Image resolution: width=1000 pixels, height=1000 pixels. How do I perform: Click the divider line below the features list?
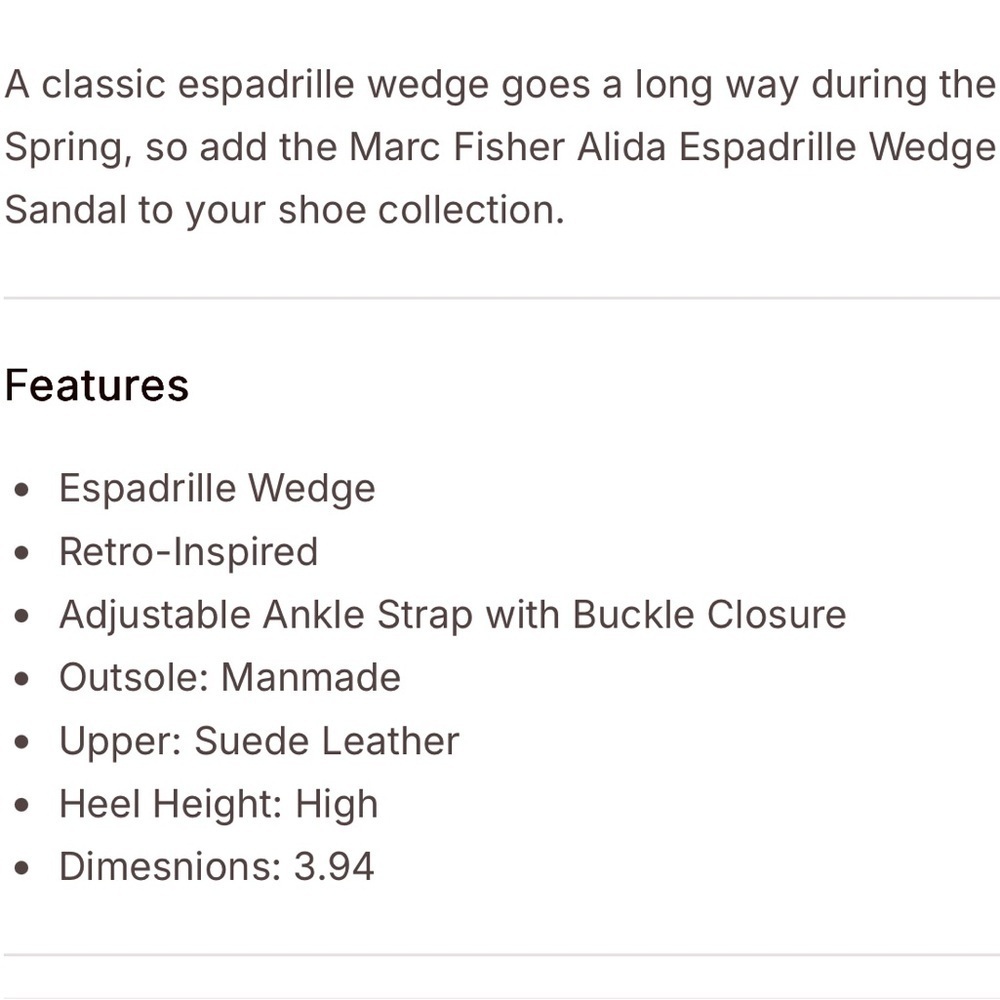tap(500, 955)
